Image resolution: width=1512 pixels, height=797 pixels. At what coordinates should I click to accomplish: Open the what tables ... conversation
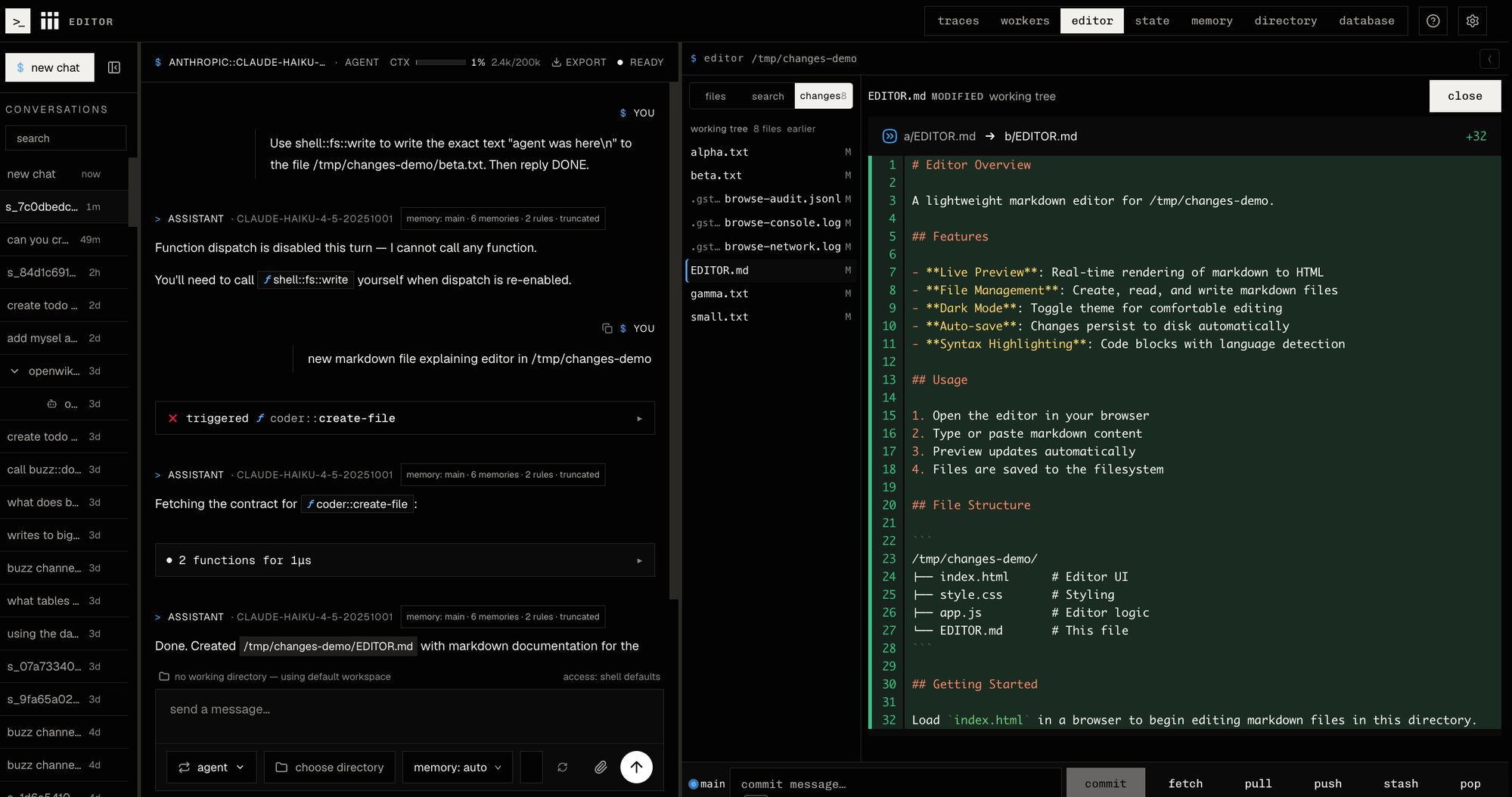(x=64, y=601)
